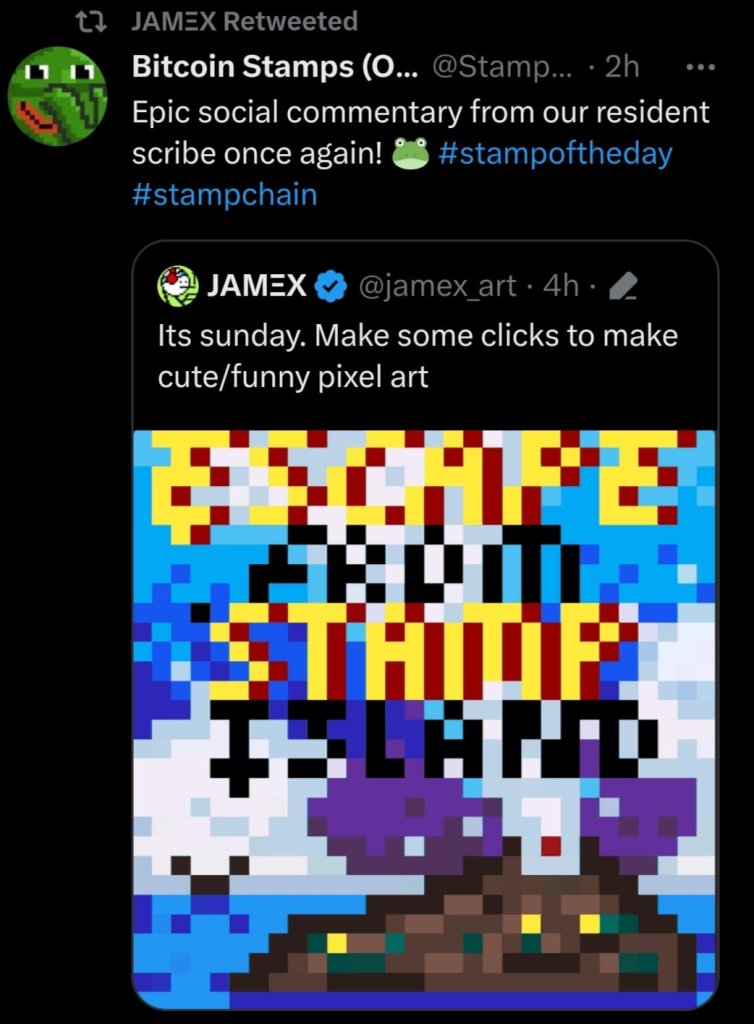
Task: Tap the JAMEX avatar in the quoted tweet
Action: (178, 286)
